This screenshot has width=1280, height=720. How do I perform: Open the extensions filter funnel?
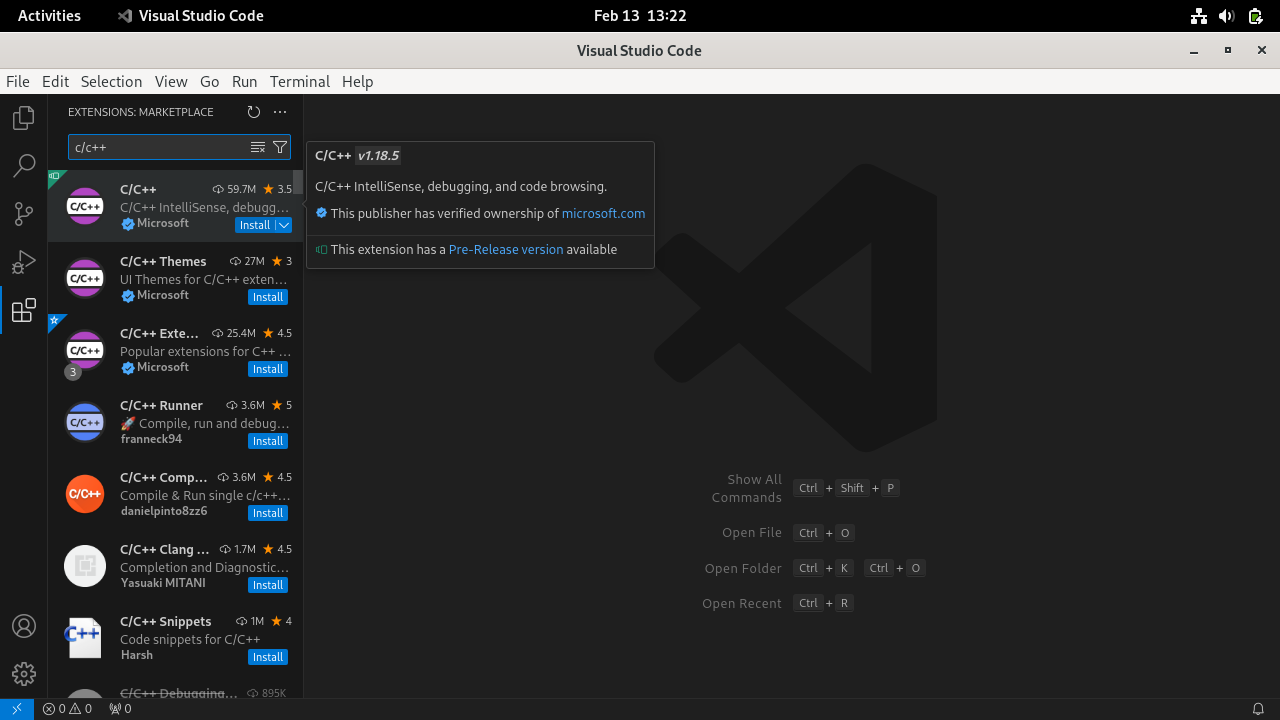(280, 147)
